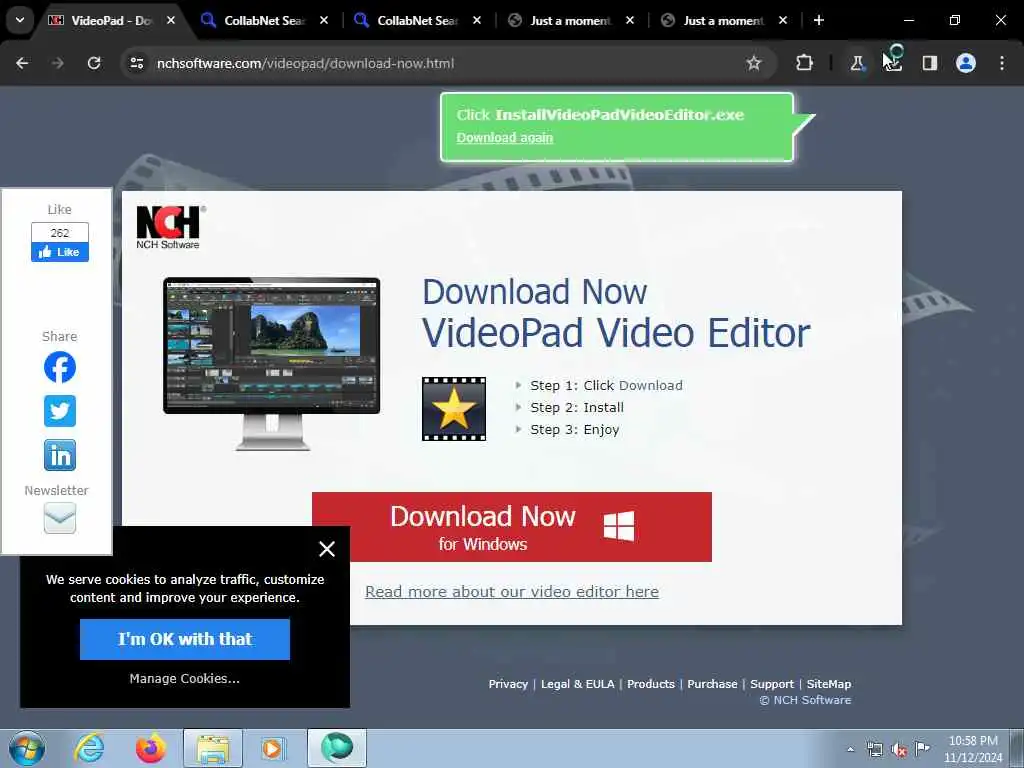Open the downloads toolbar icon
The image size is (1024, 768).
[x=893, y=63]
